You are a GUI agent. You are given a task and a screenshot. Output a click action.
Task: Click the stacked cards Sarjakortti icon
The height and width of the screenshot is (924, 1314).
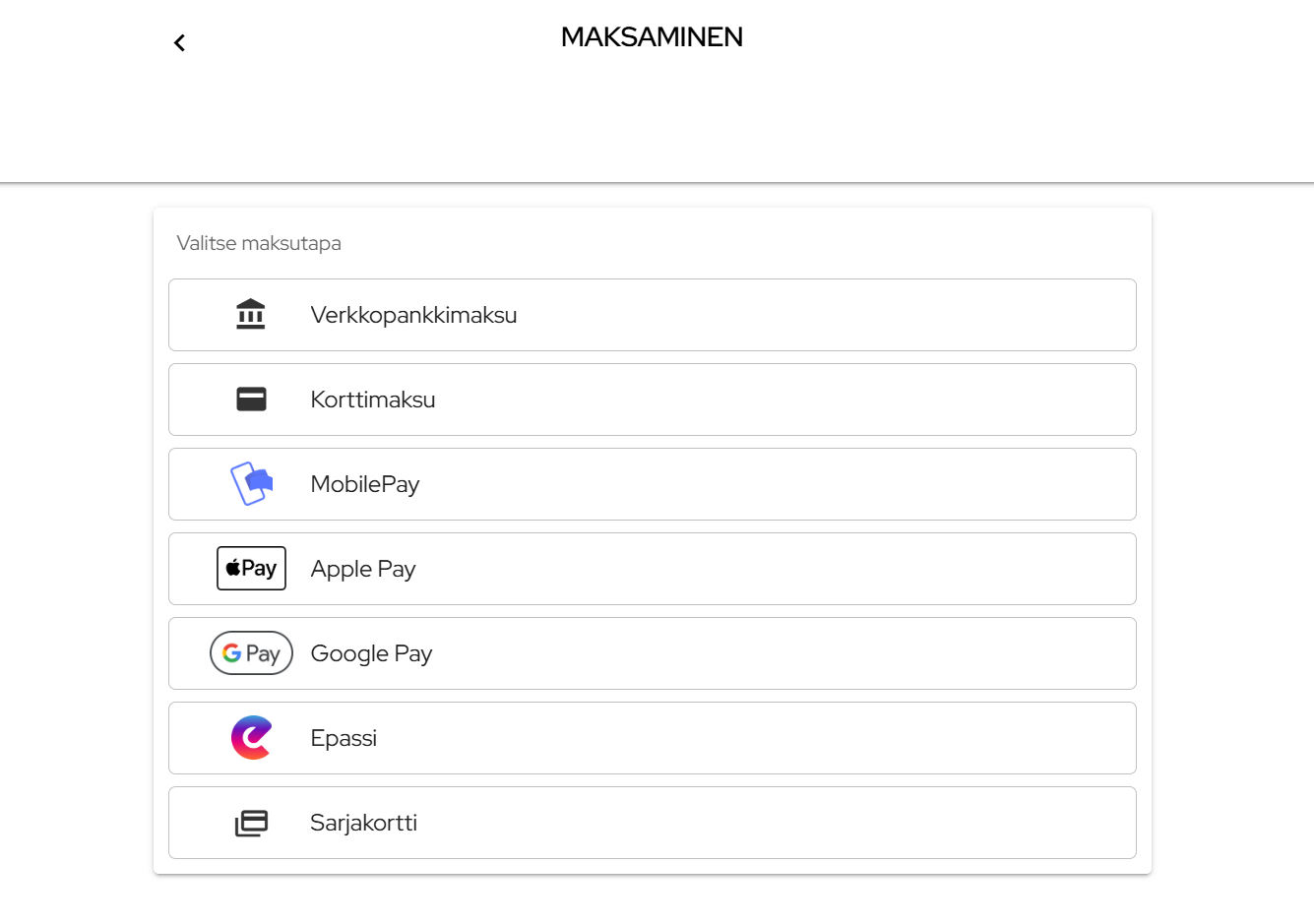pyautogui.click(x=251, y=823)
